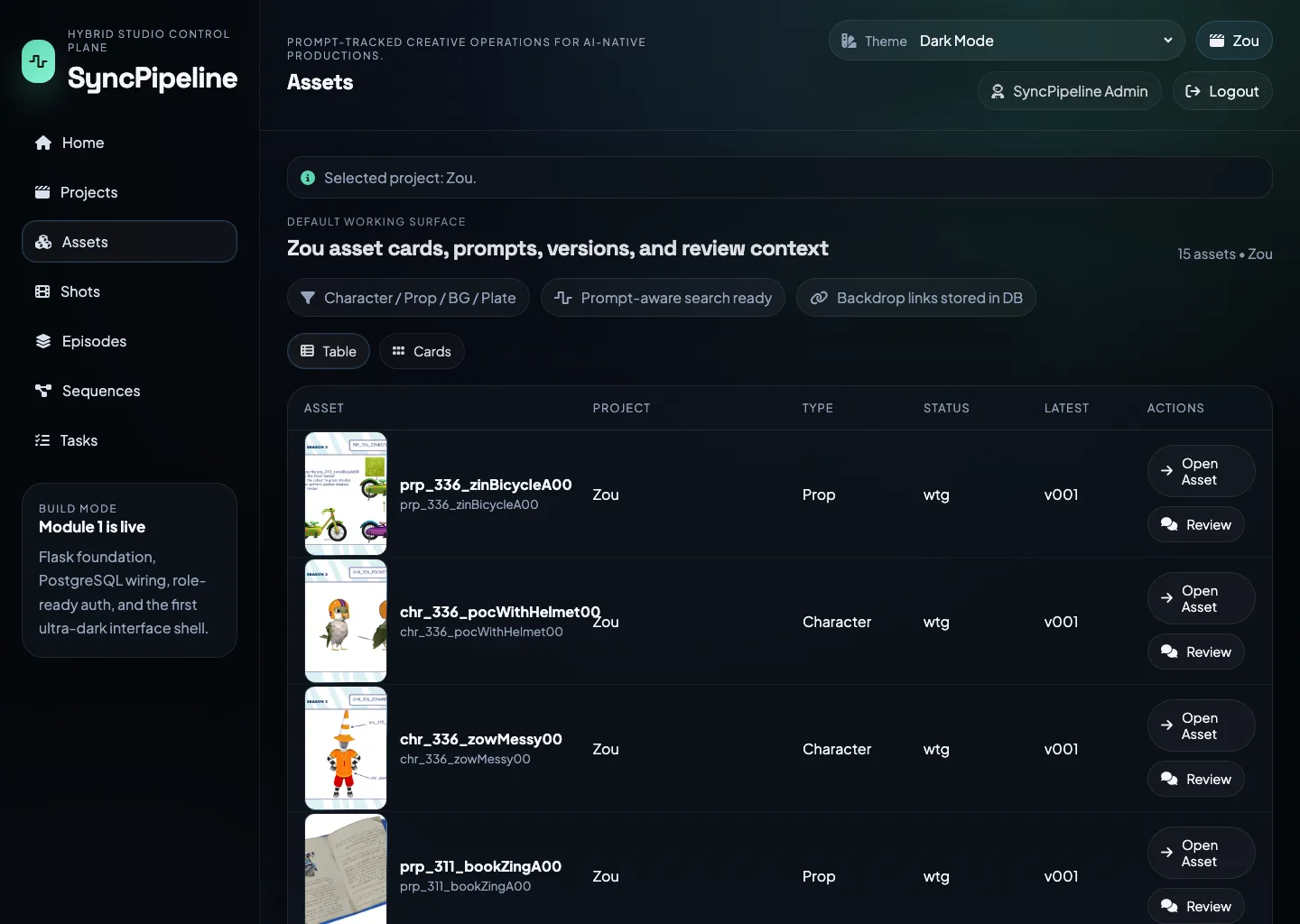
Task: Click the chat icon on prp_311_bookZingA00 Review
Action: pos(1169,906)
